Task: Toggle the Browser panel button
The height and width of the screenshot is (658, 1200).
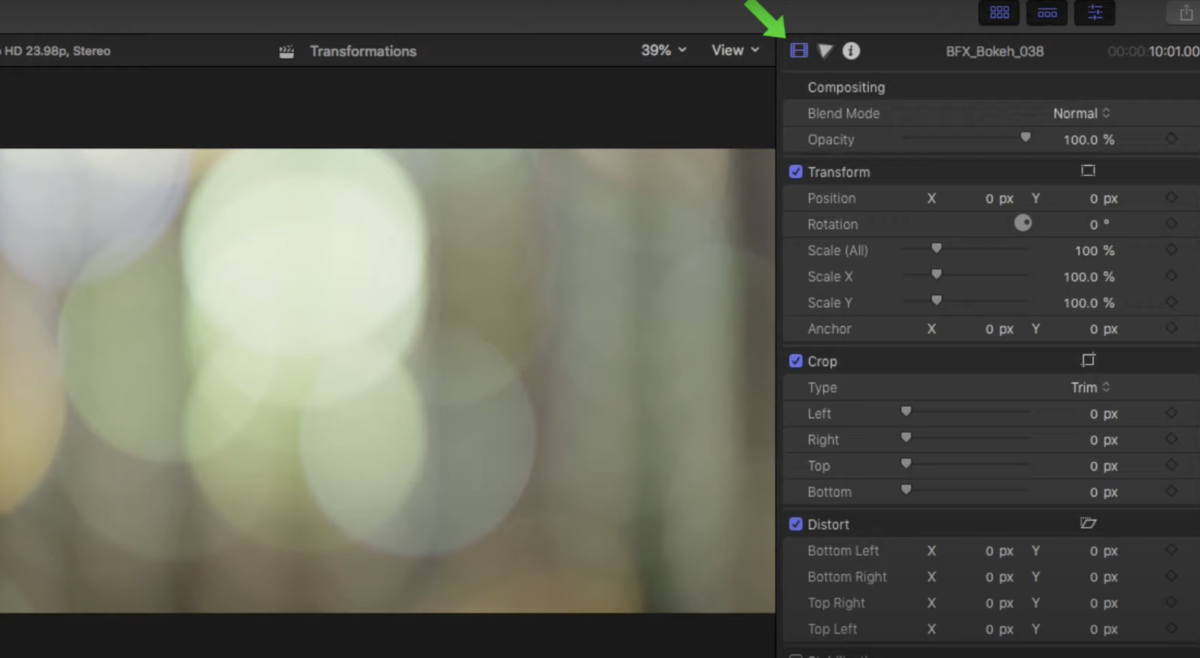Action: 999,13
